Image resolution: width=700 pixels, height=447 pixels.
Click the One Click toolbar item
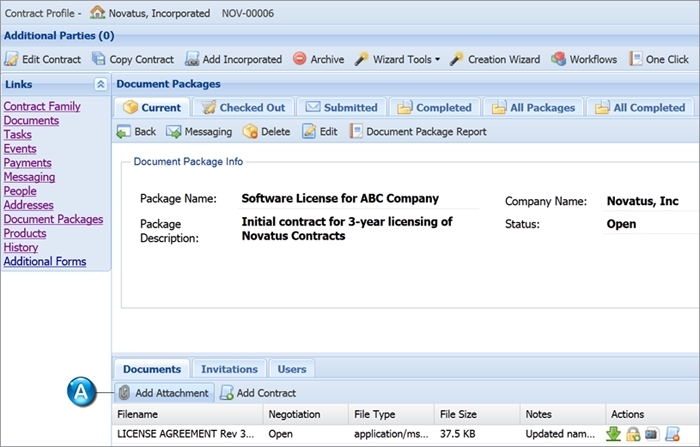coord(659,59)
